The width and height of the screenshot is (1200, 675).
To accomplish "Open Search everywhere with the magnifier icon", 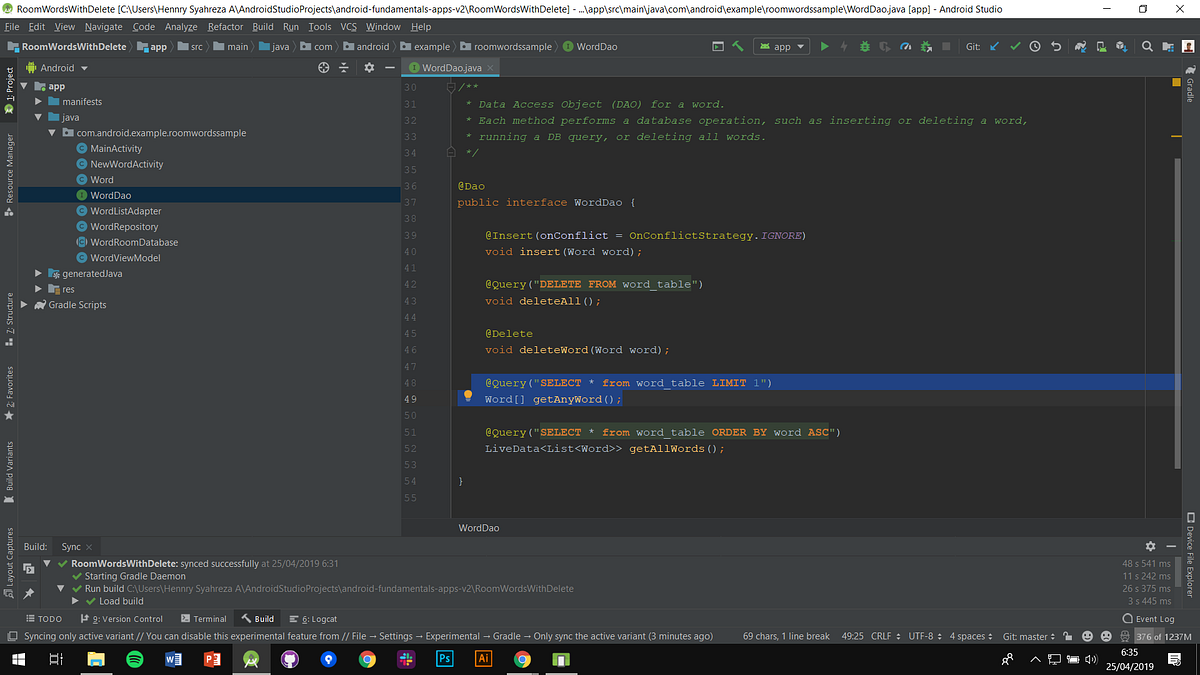I will [1146, 46].
